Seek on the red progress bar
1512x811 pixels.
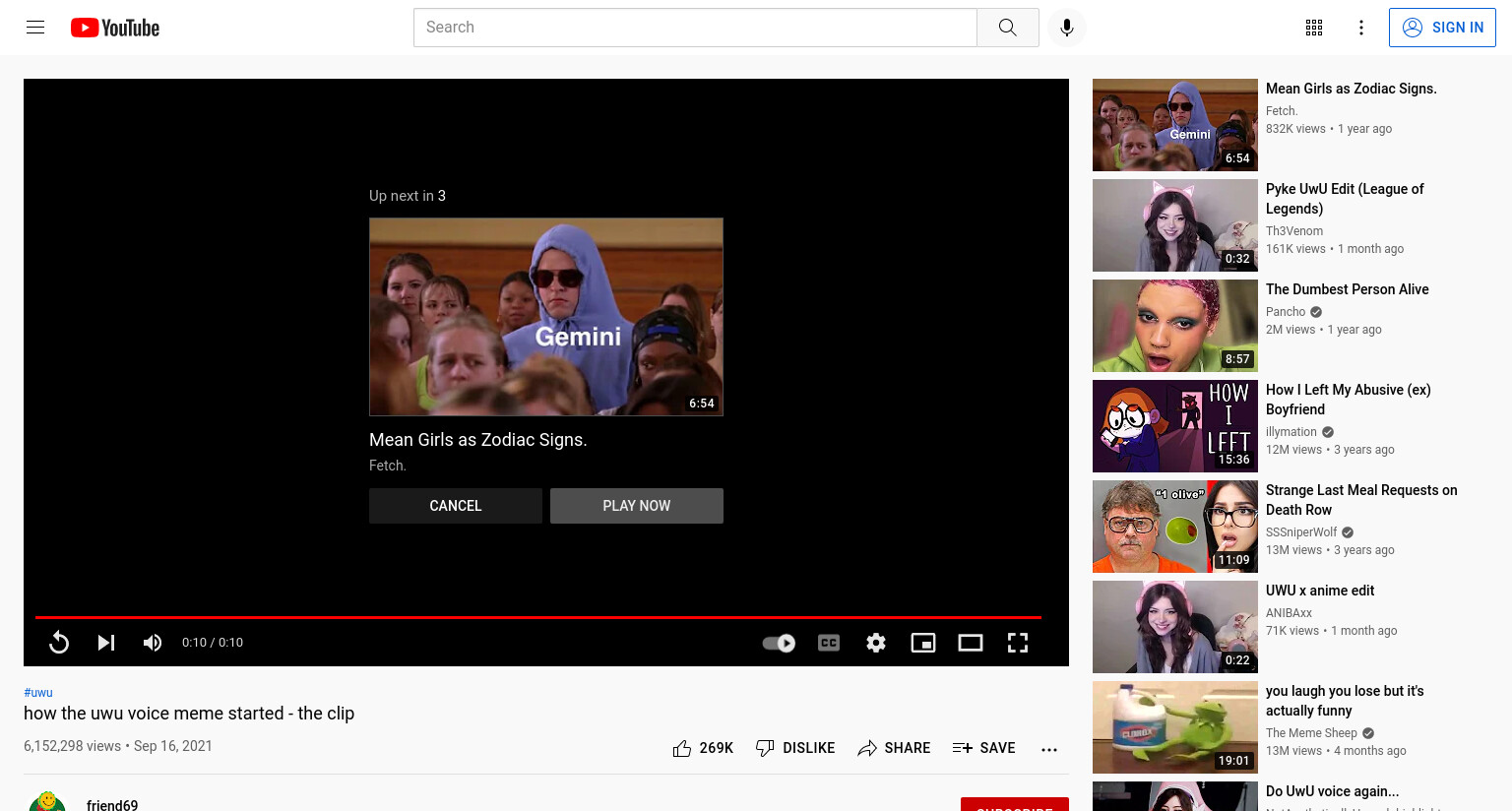[538, 617]
